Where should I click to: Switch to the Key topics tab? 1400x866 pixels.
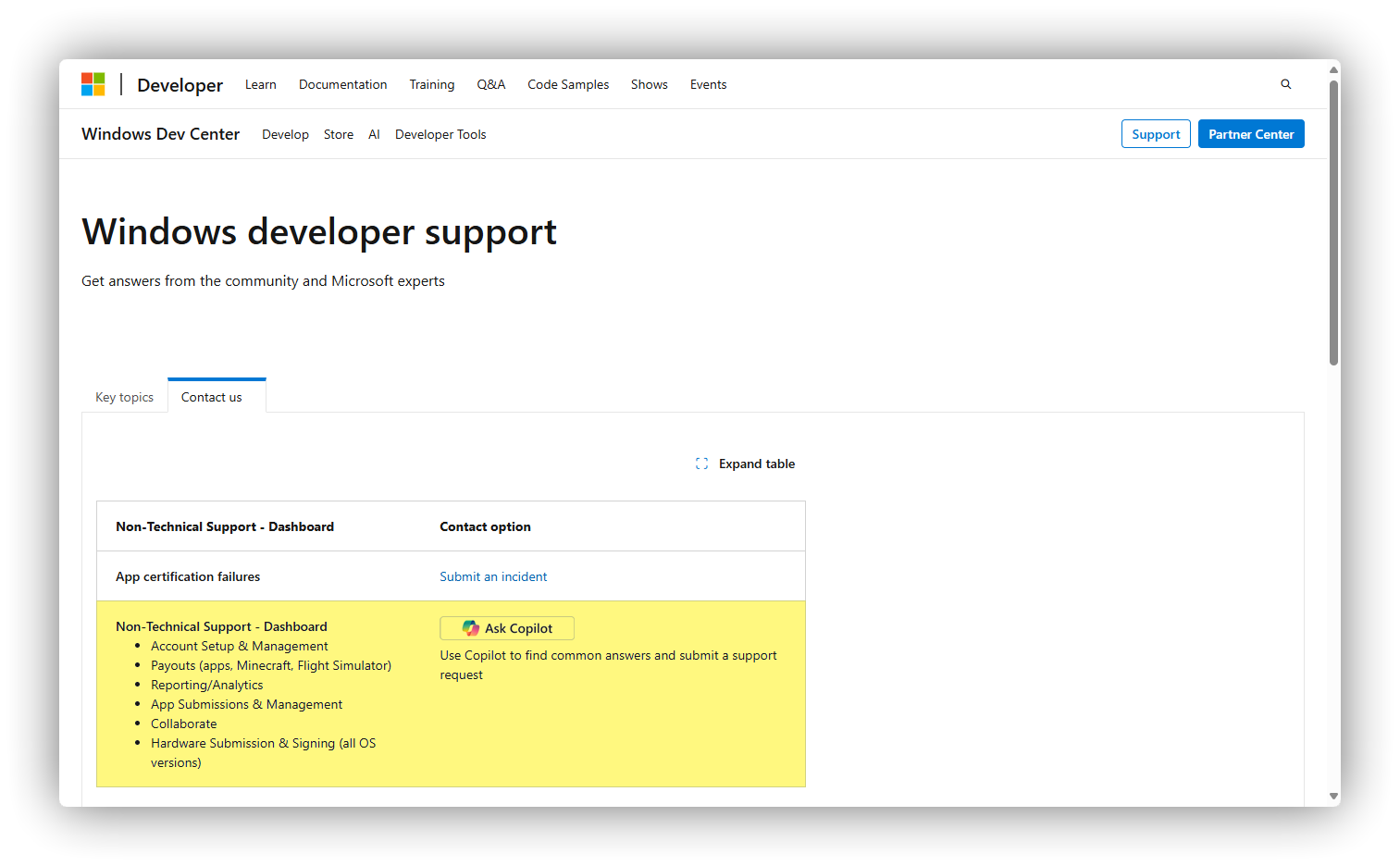(x=125, y=397)
